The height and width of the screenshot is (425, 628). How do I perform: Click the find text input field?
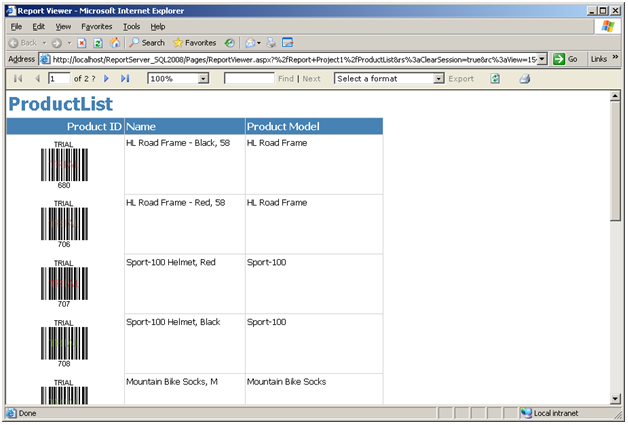249,78
